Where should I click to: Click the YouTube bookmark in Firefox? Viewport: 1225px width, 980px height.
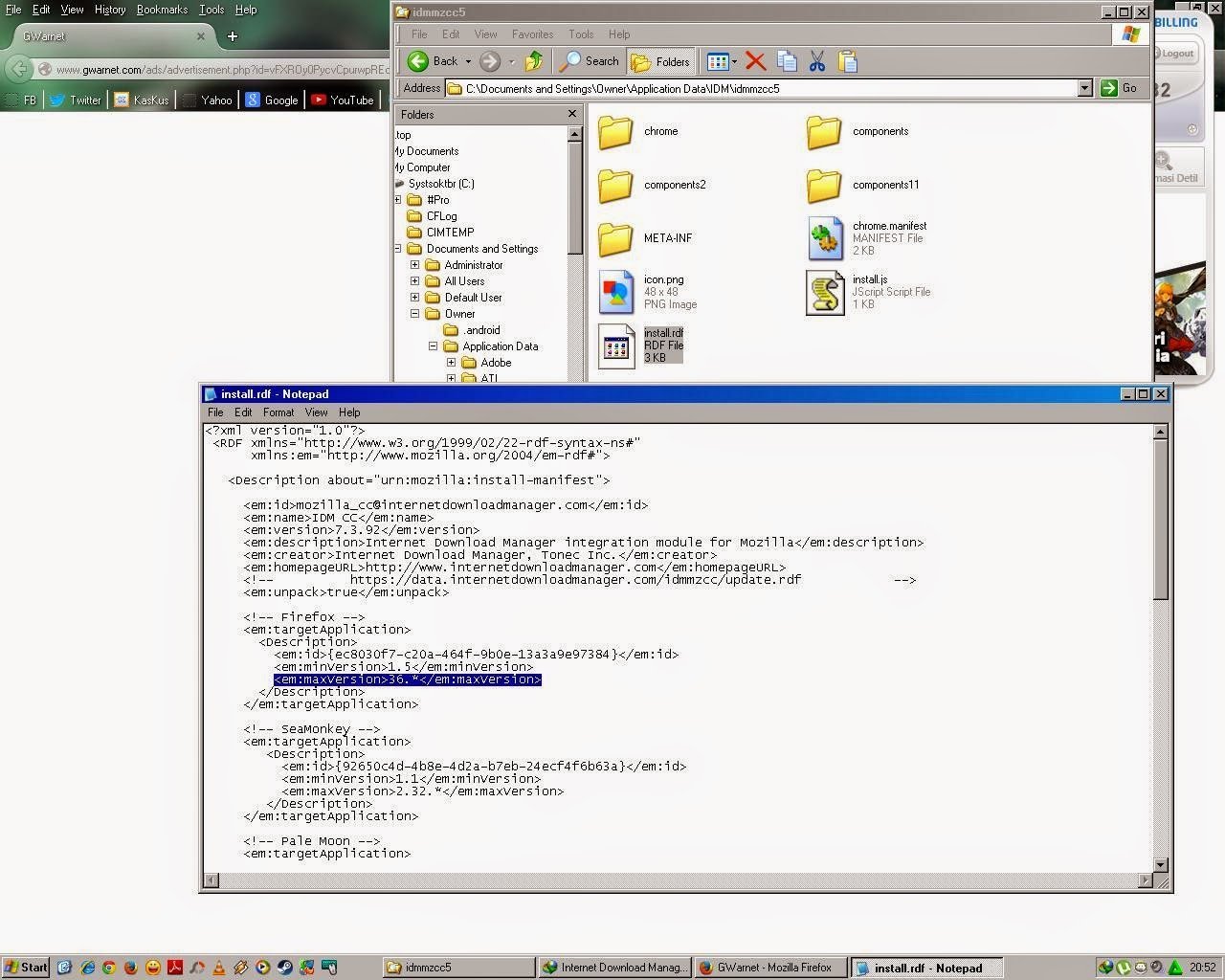[x=342, y=100]
